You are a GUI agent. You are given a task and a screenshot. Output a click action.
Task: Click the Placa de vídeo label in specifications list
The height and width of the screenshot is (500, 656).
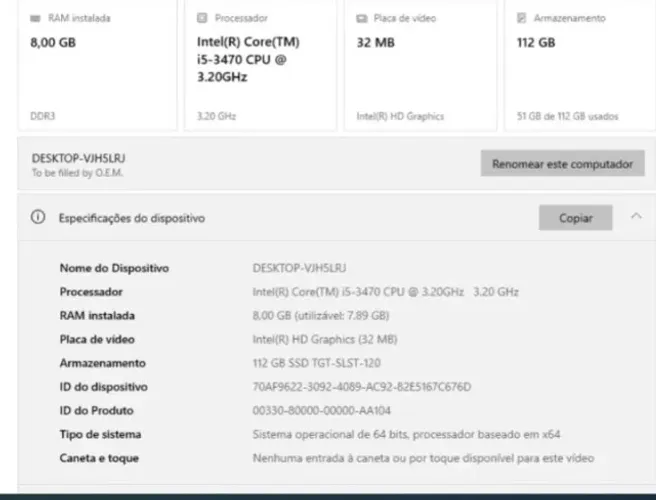(97, 339)
